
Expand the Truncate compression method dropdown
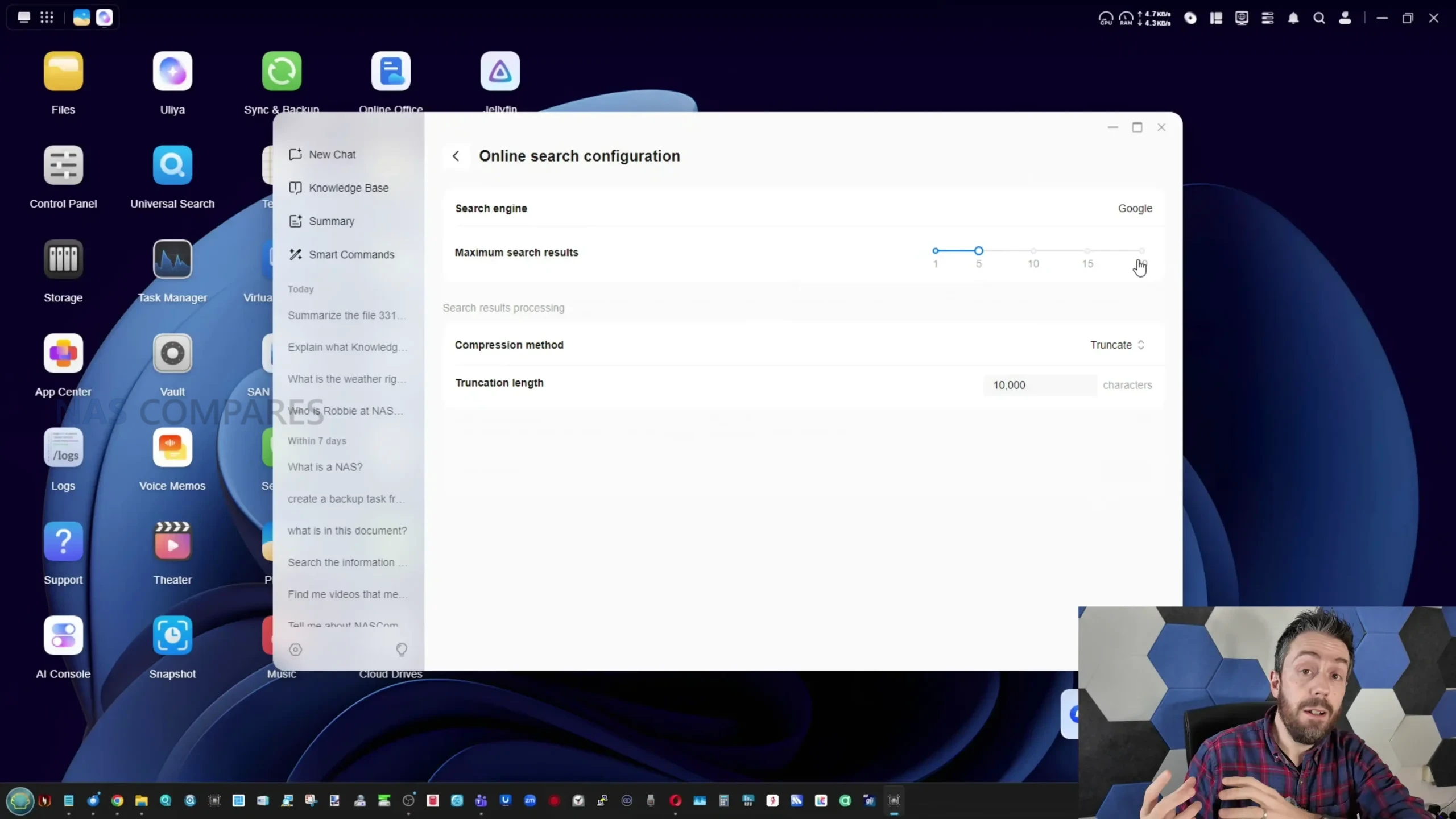pyautogui.click(x=1117, y=345)
